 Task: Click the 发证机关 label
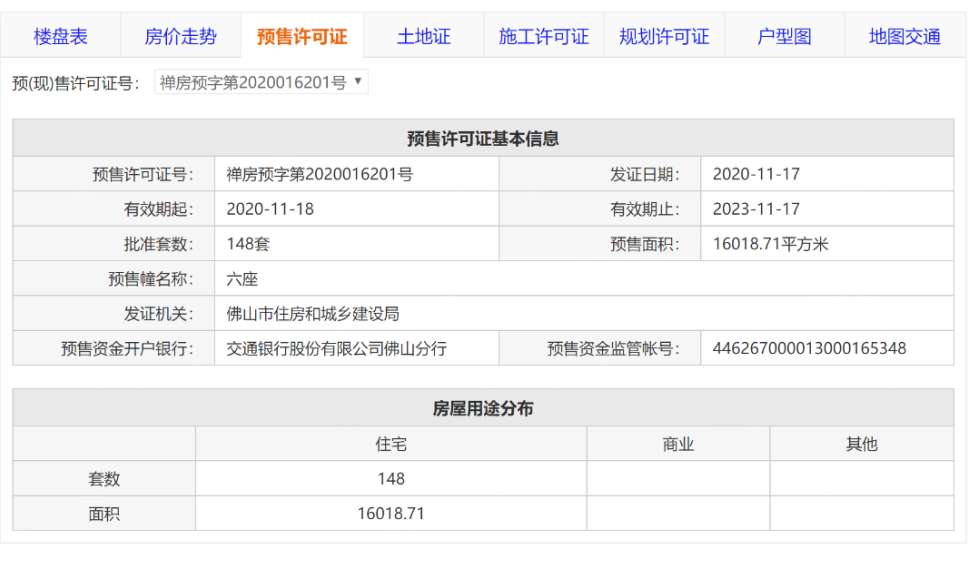[x=158, y=314]
